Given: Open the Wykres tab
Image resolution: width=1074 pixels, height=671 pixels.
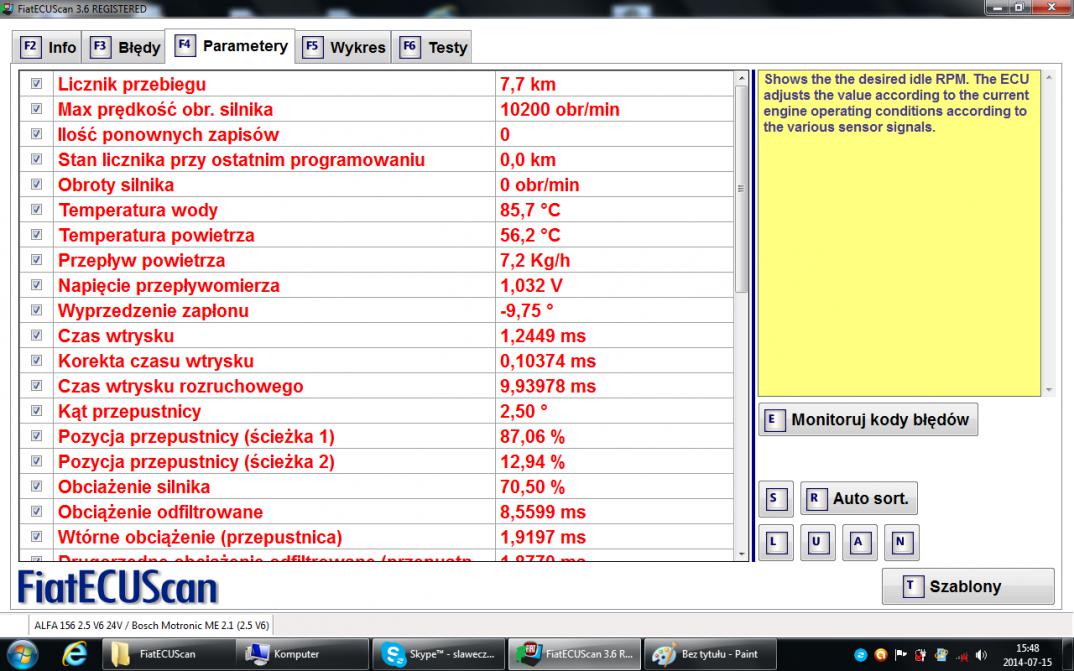Looking at the screenshot, I should 345,47.
